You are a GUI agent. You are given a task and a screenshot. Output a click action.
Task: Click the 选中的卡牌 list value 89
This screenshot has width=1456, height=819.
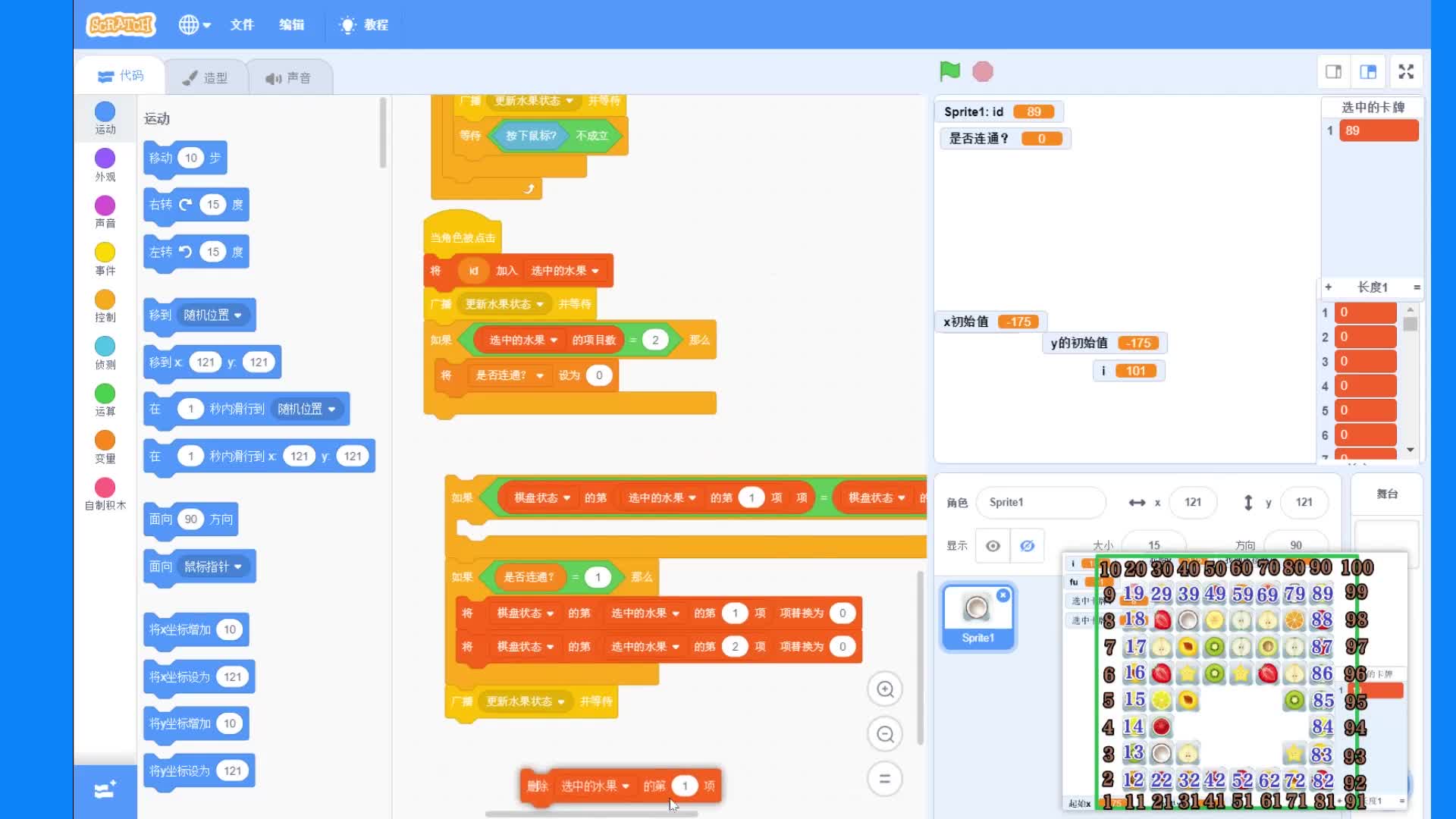tap(1379, 130)
